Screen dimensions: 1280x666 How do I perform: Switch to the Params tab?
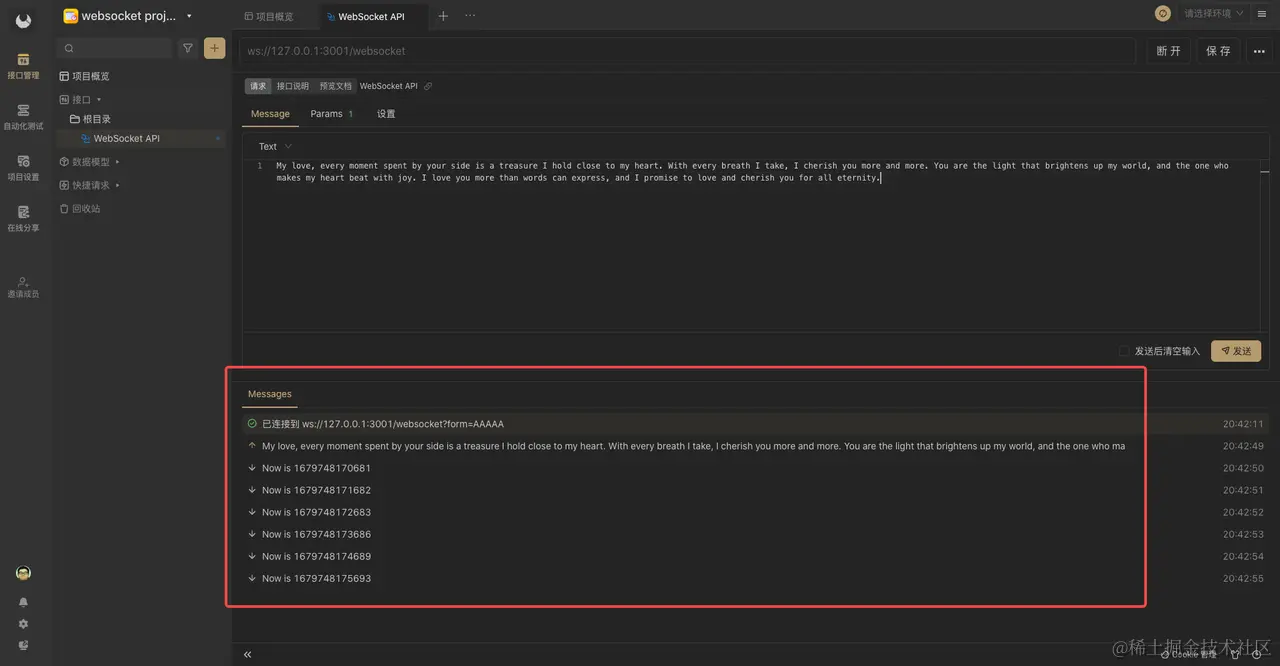[x=327, y=113]
